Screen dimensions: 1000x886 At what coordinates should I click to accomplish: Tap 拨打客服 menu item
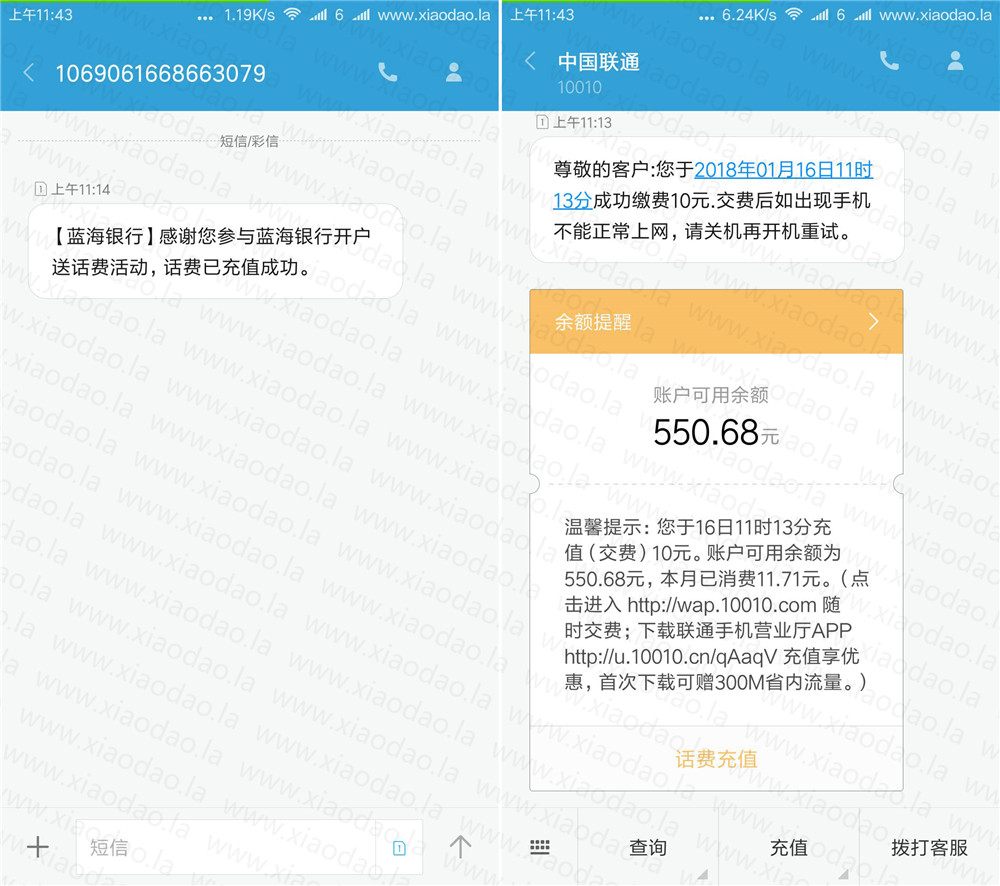click(x=929, y=847)
